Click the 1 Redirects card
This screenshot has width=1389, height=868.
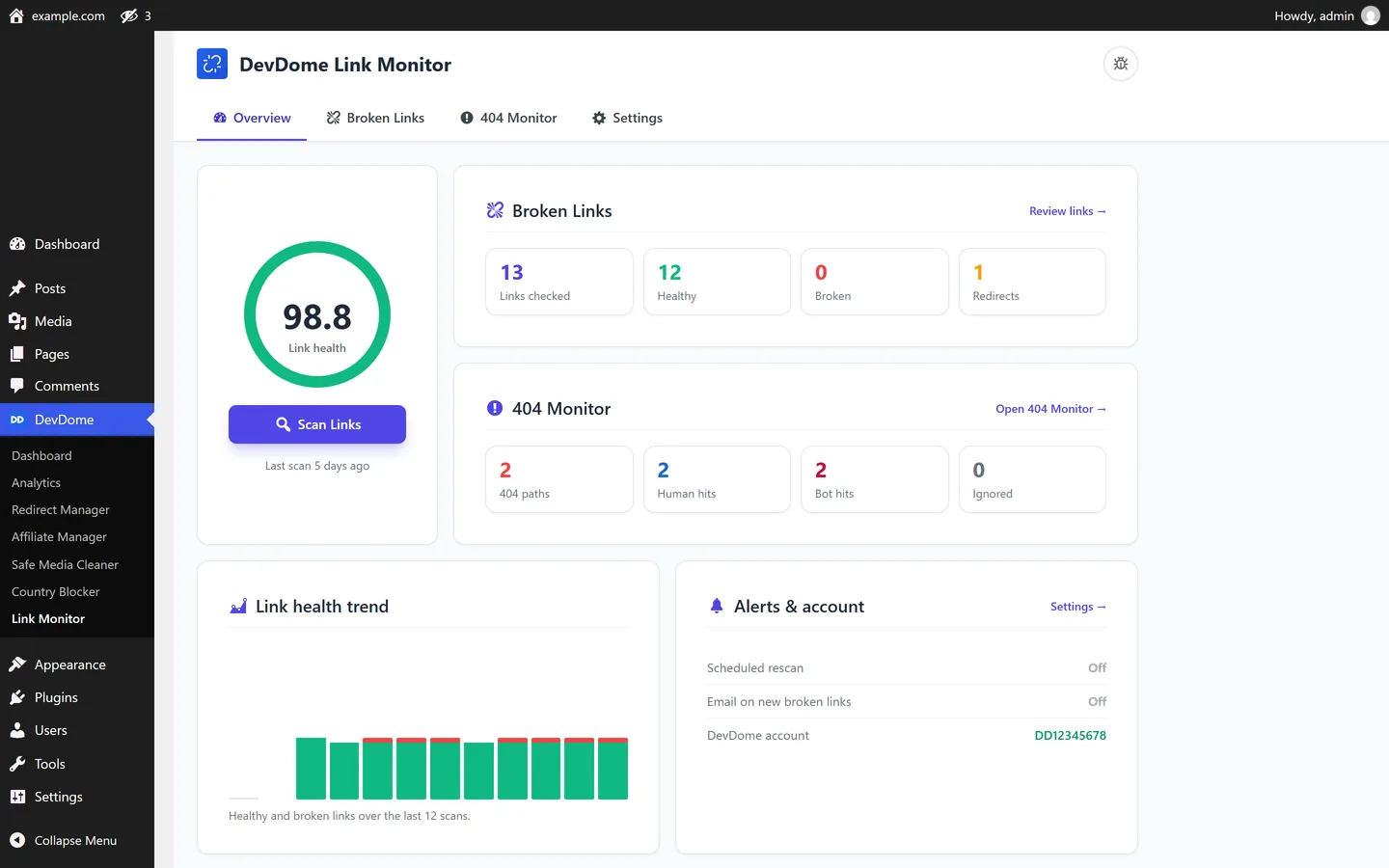pyautogui.click(x=1032, y=282)
